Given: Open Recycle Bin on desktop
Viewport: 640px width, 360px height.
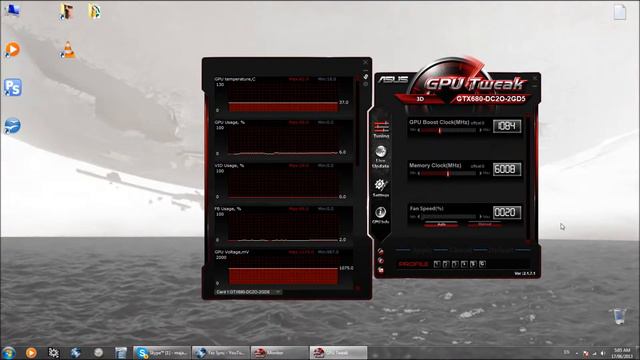Looking at the screenshot, I should click(x=619, y=316).
